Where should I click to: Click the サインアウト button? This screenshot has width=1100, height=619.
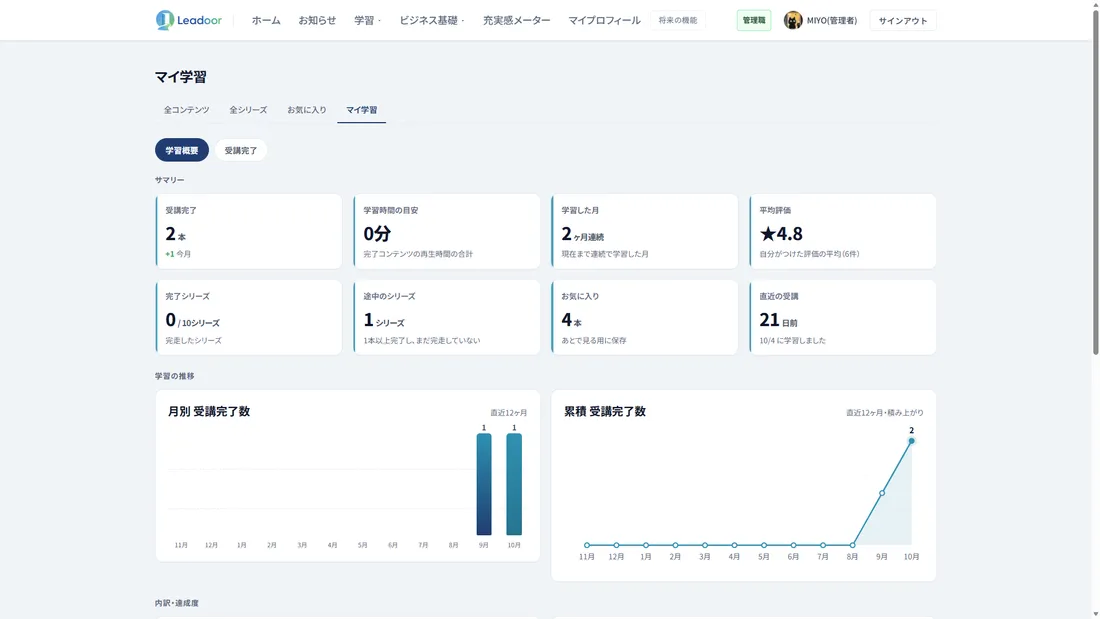point(903,20)
